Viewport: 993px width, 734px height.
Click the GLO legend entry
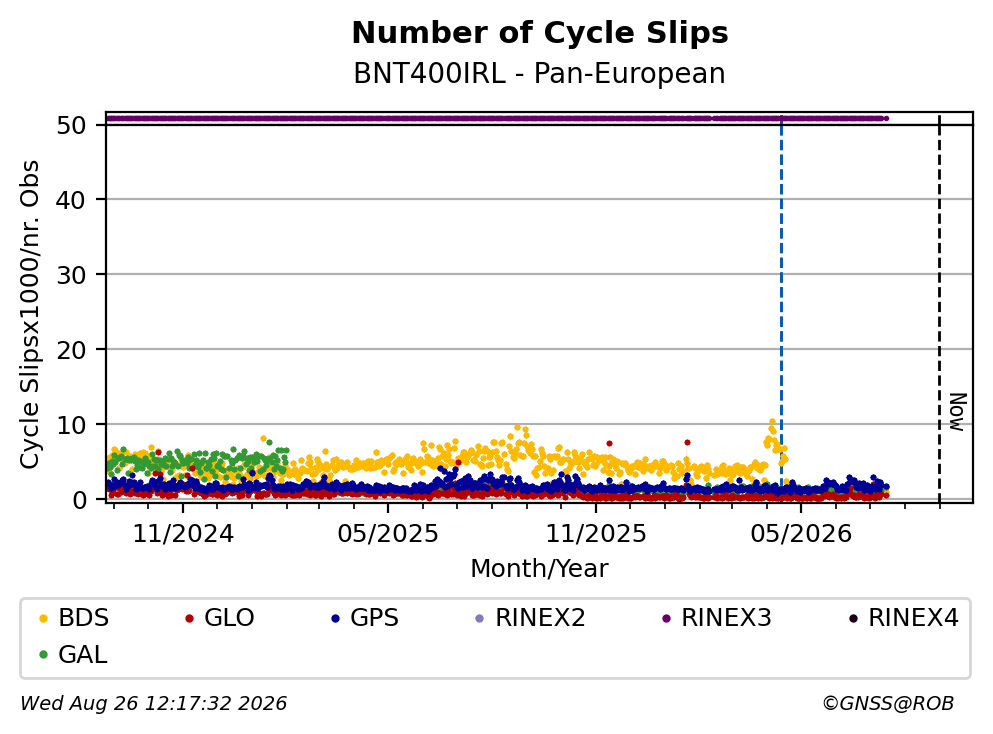click(x=219, y=617)
